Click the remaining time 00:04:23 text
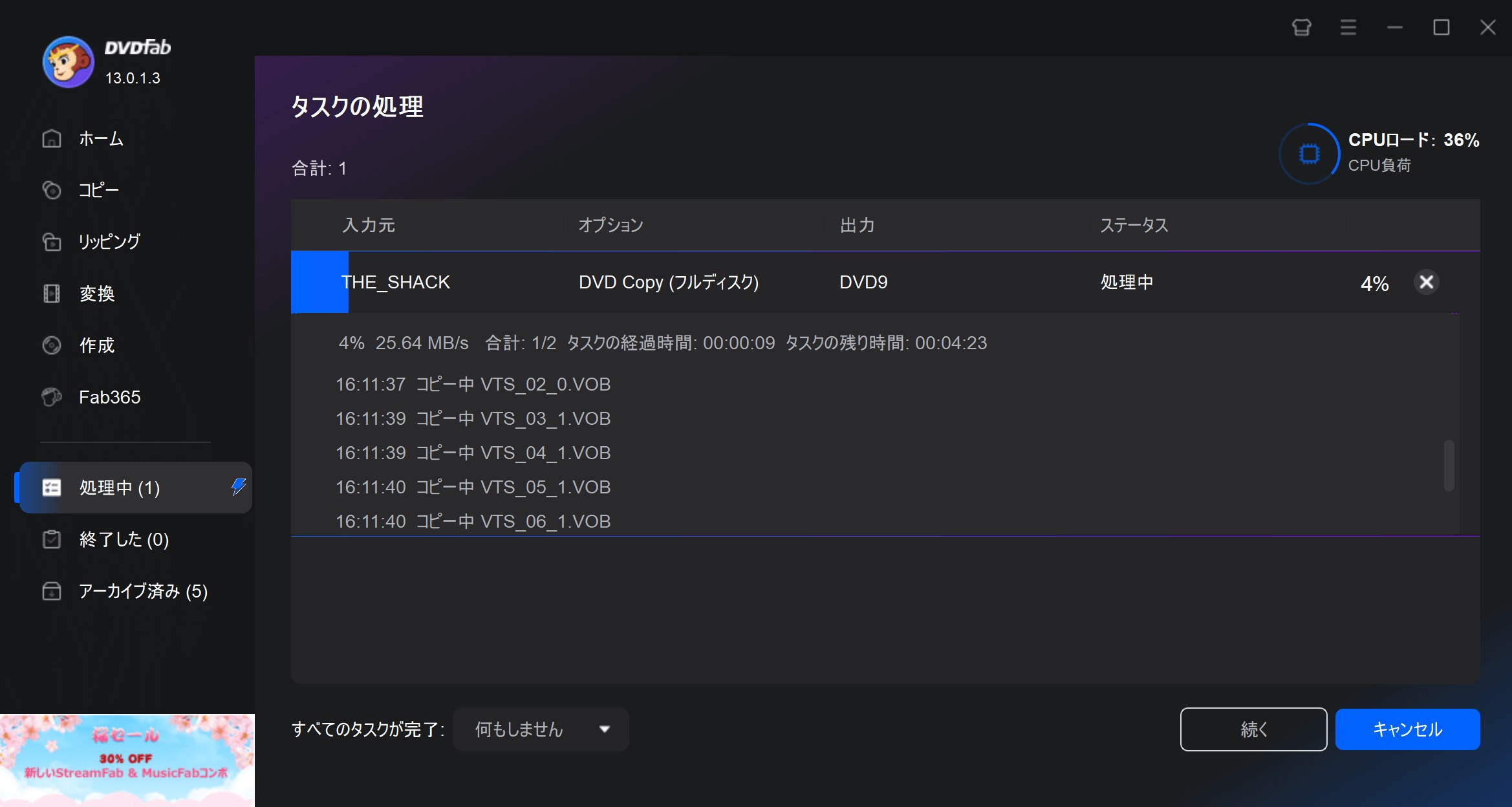 tap(951, 343)
